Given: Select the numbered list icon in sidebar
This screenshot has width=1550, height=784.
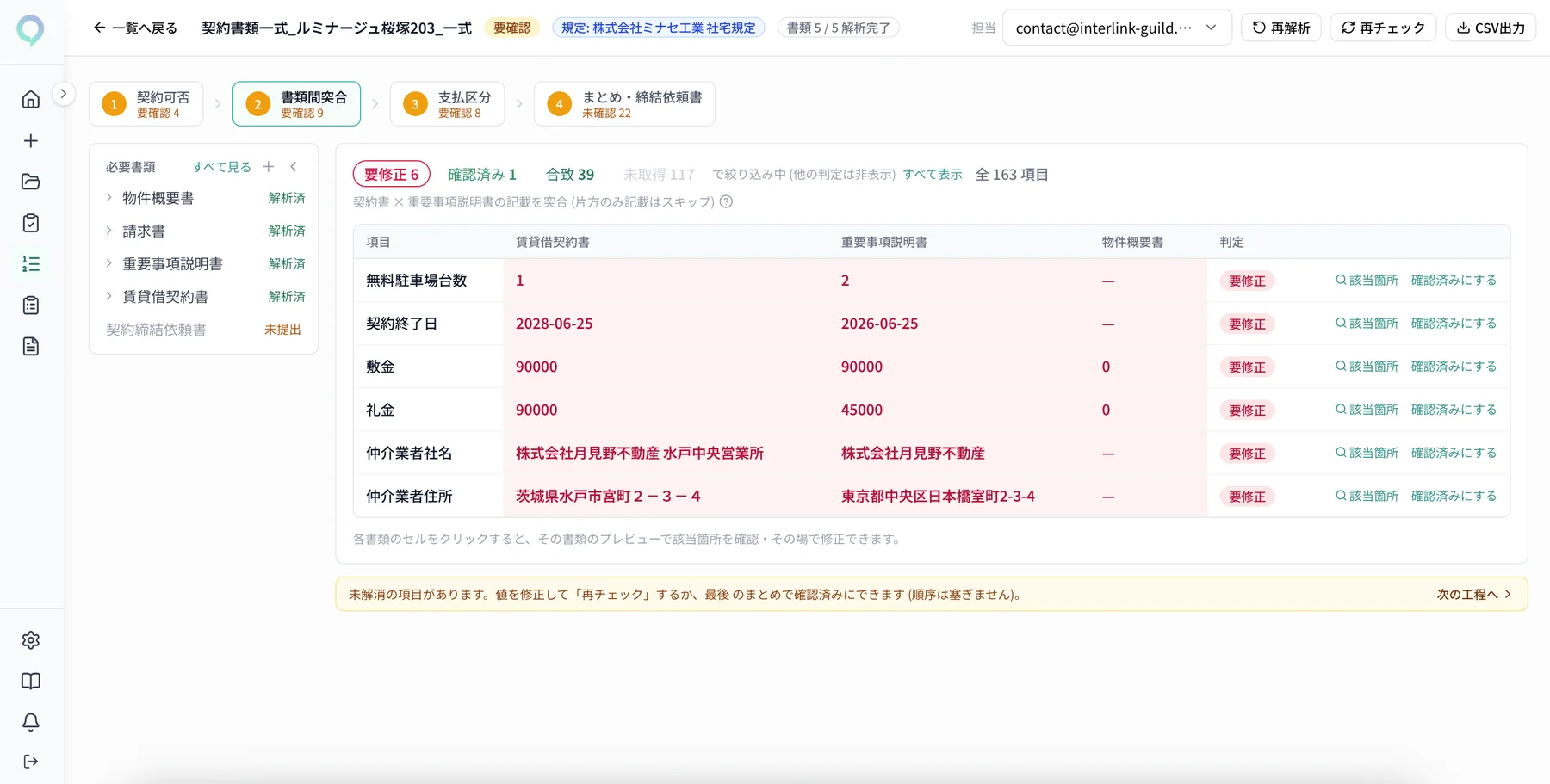Looking at the screenshot, I should click(x=31, y=264).
